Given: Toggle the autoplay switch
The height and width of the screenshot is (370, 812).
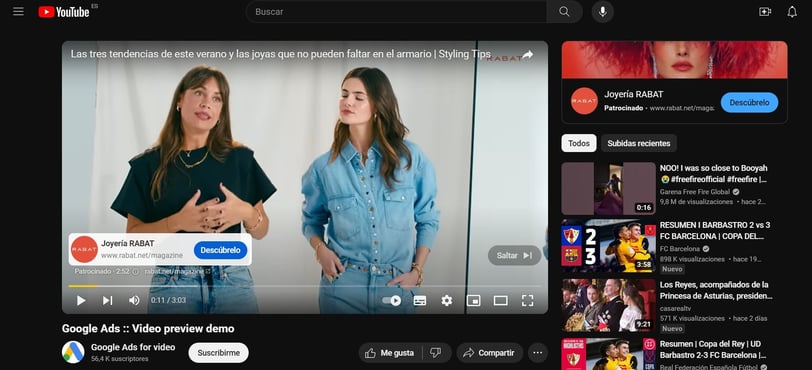Looking at the screenshot, I should (x=392, y=301).
